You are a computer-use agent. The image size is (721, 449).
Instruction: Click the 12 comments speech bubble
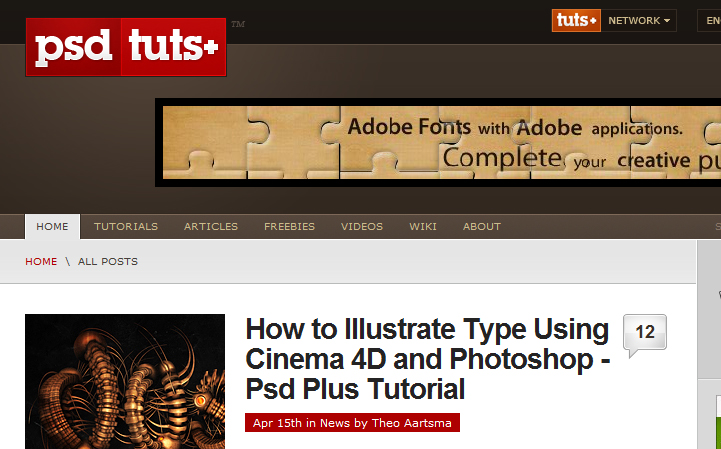click(645, 334)
